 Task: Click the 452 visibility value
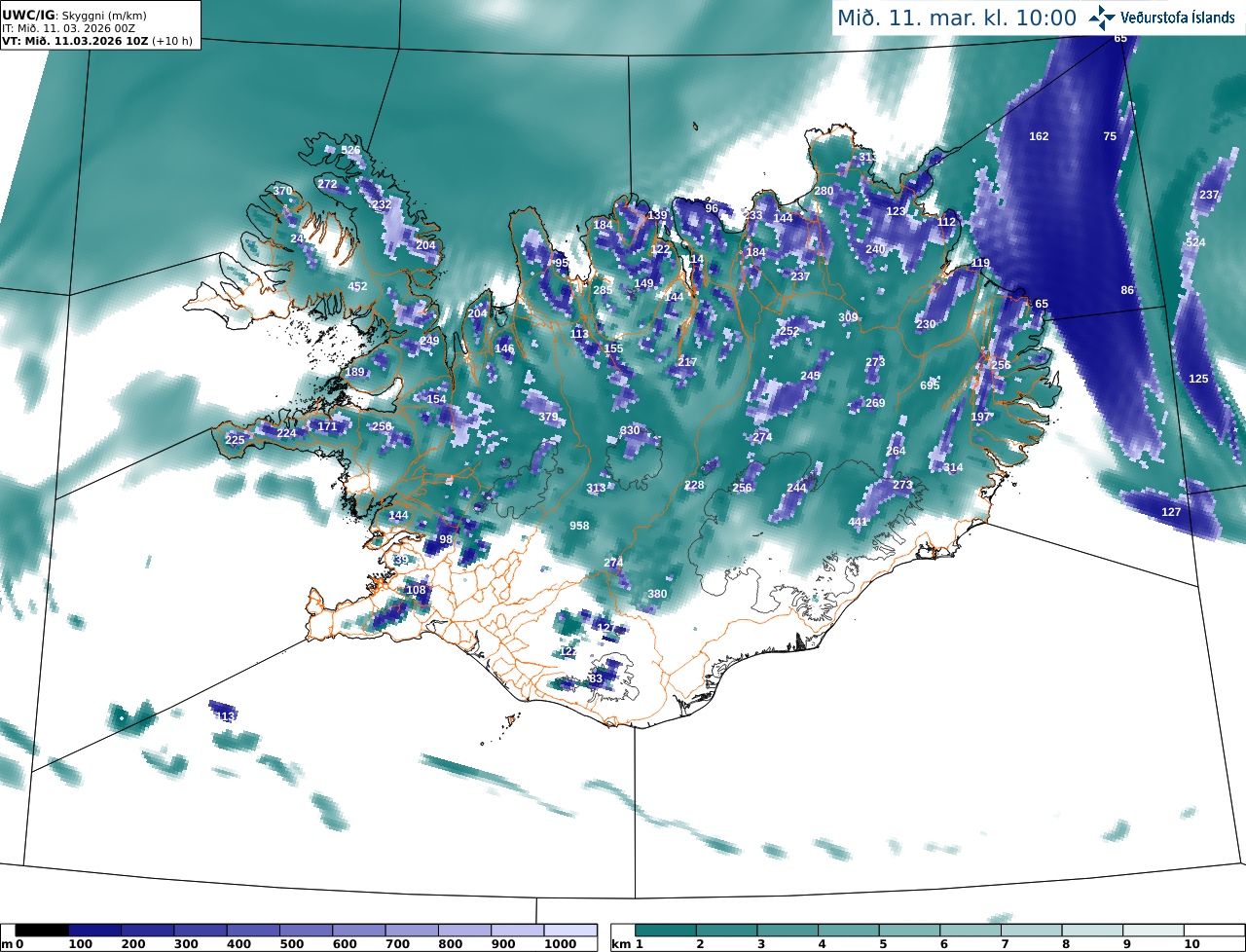(x=358, y=286)
